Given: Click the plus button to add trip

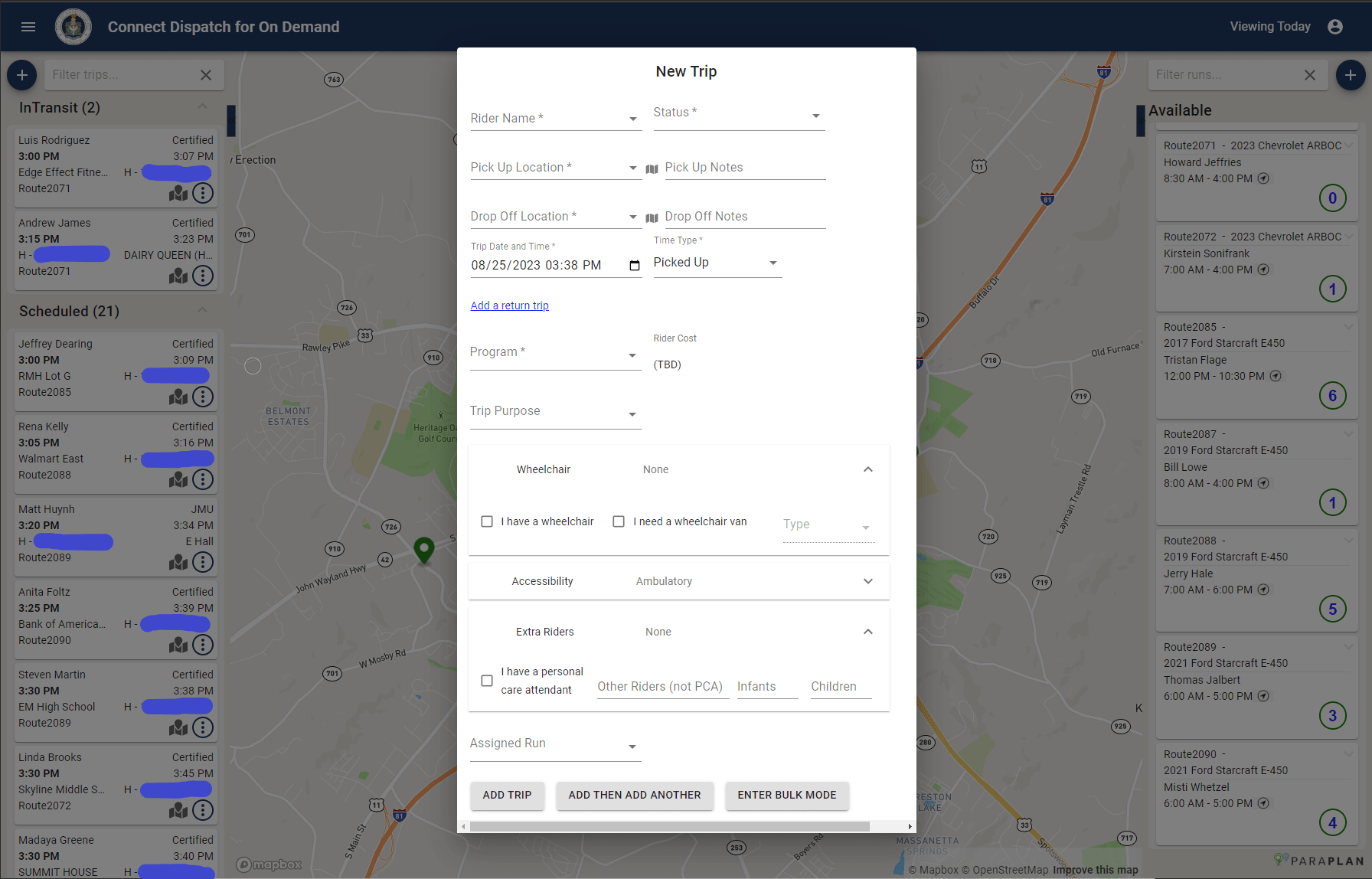Looking at the screenshot, I should pyautogui.click(x=22, y=75).
